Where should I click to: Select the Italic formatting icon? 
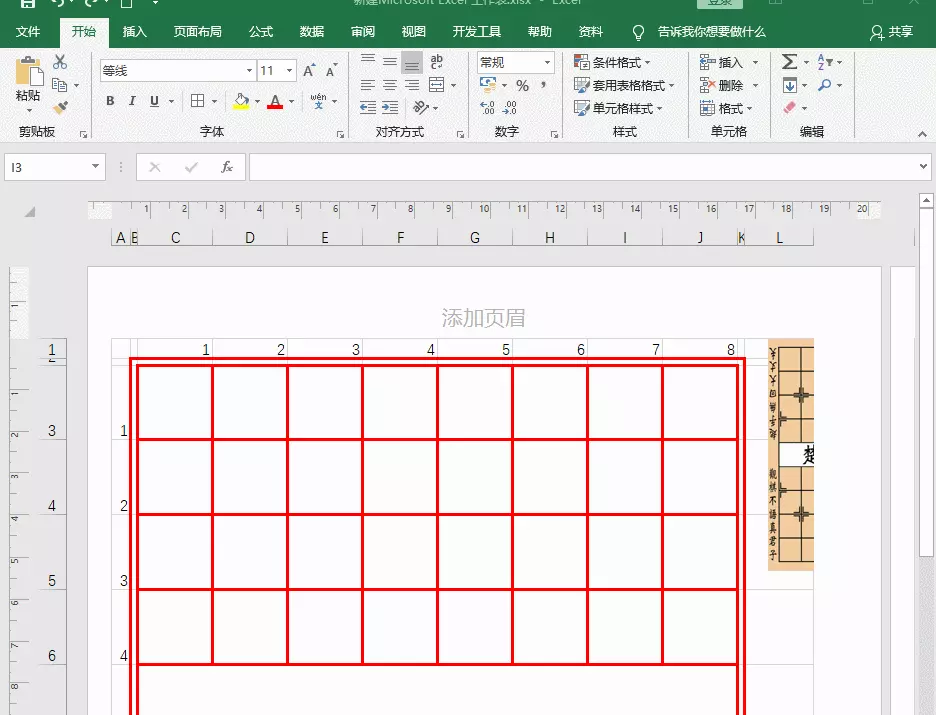coord(132,101)
